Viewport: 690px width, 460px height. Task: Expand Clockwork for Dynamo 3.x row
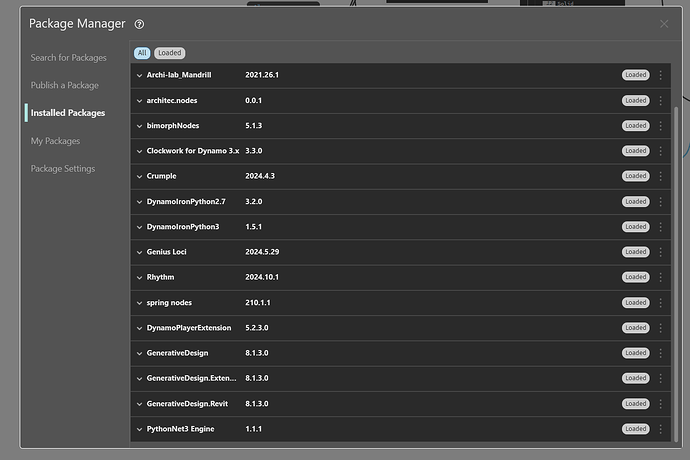(x=139, y=151)
